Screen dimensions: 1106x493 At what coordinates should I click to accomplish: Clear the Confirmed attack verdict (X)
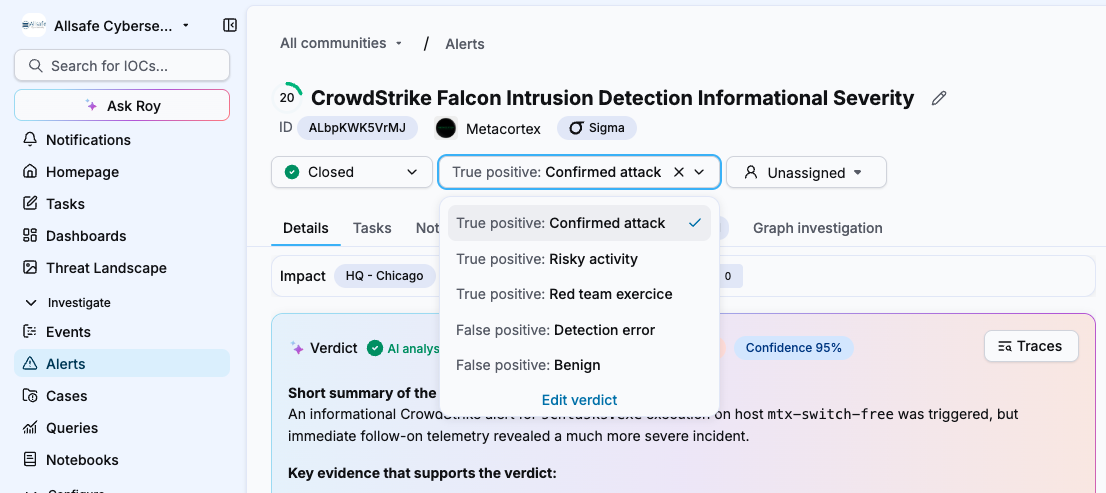click(679, 172)
